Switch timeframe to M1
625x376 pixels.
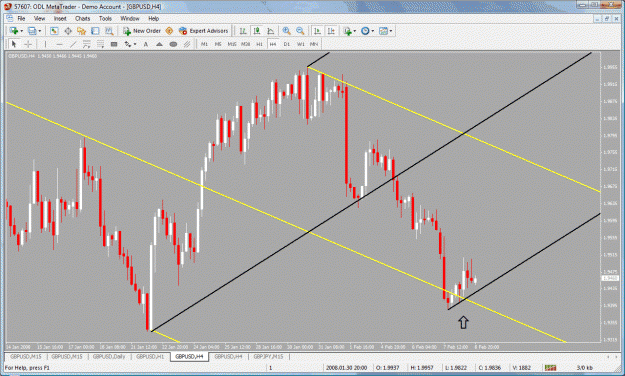[204, 44]
